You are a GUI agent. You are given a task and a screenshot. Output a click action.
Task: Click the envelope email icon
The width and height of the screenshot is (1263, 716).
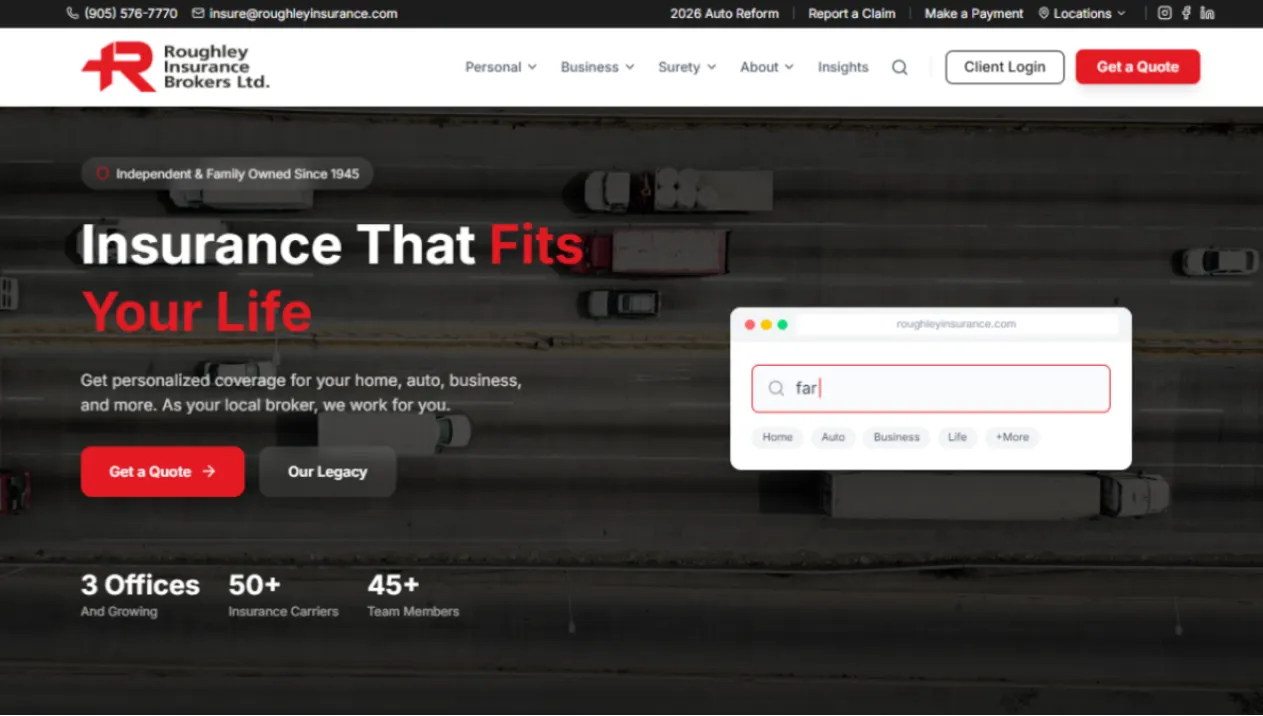pyautogui.click(x=198, y=14)
